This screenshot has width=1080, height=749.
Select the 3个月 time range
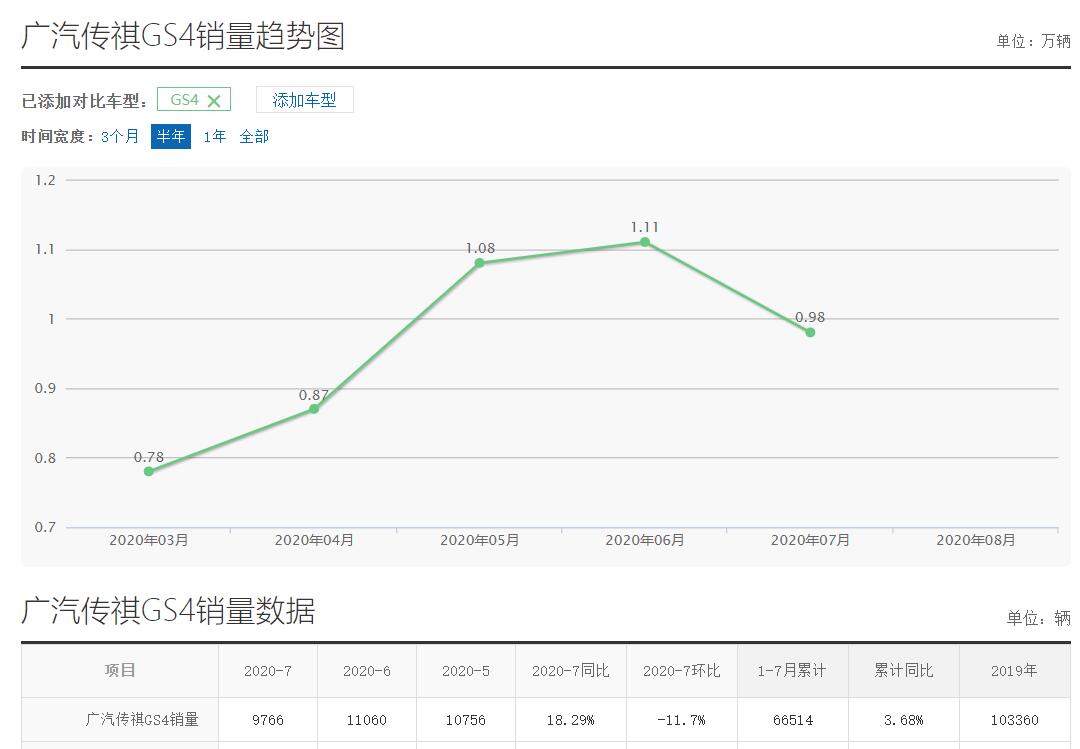click(120, 136)
